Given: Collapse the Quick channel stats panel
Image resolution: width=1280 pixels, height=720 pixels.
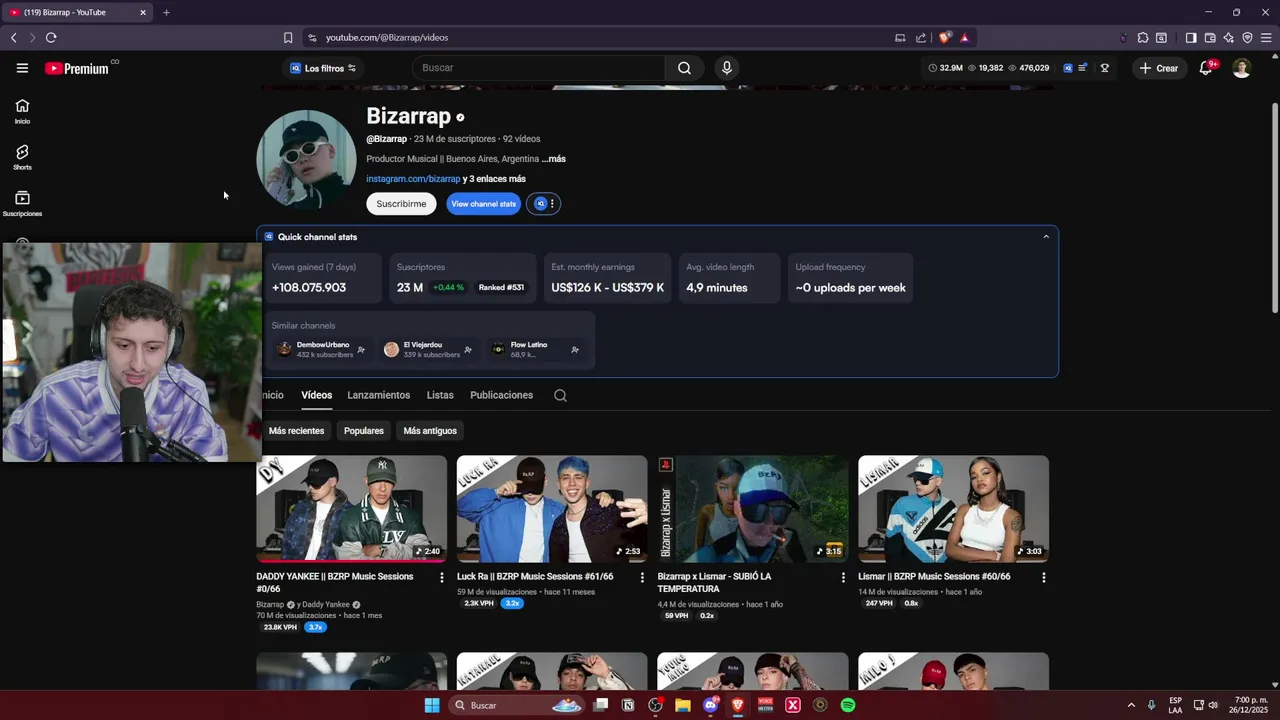Looking at the screenshot, I should coord(1046,237).
